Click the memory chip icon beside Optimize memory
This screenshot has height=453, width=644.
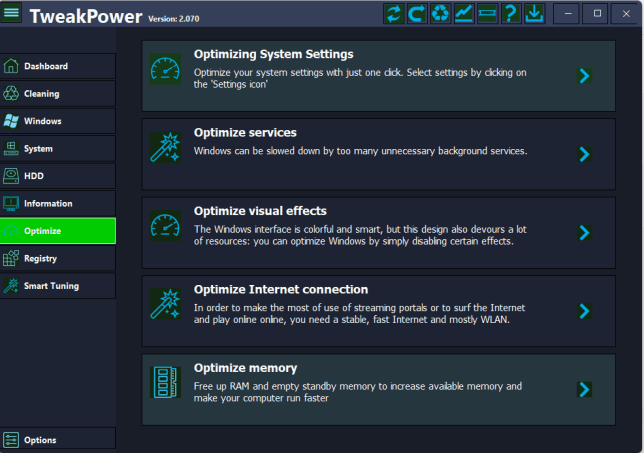(x=165, y=382)
